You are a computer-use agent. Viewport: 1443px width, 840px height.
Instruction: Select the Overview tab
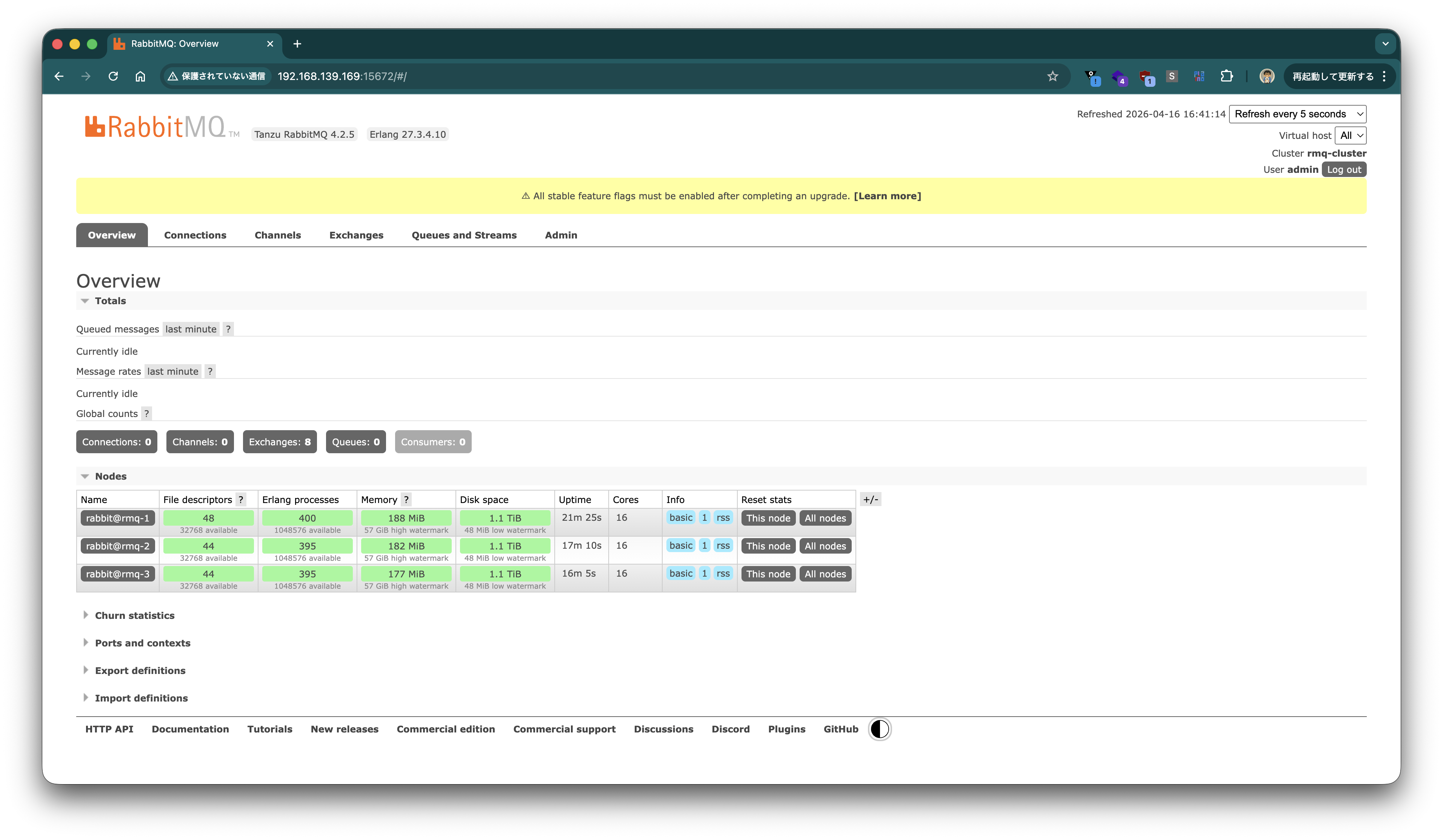(112, 235)
